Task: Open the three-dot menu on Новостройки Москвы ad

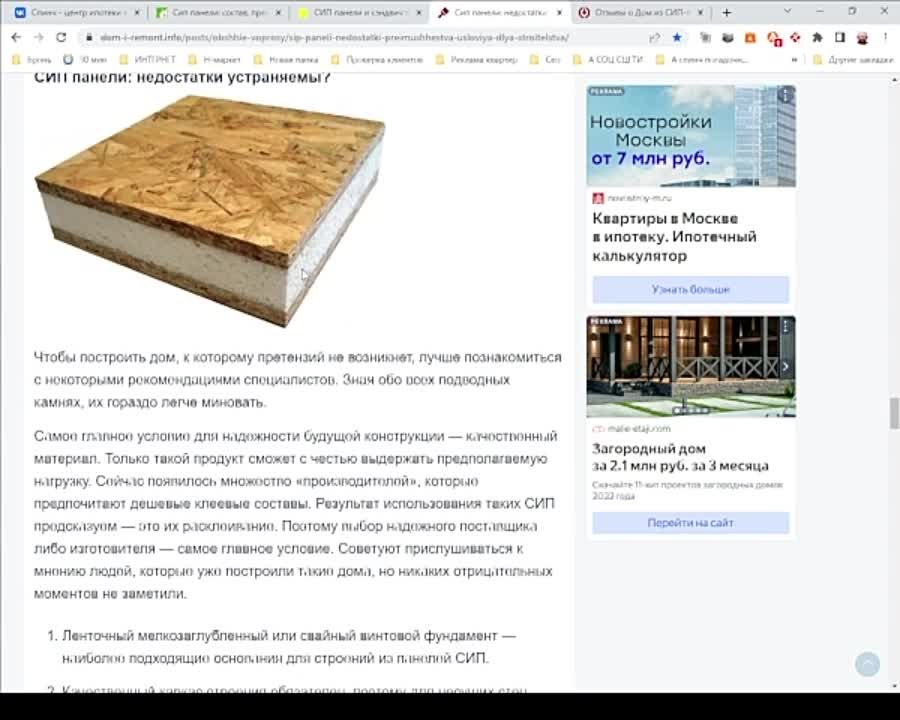Action: click(x=786, y=96)
